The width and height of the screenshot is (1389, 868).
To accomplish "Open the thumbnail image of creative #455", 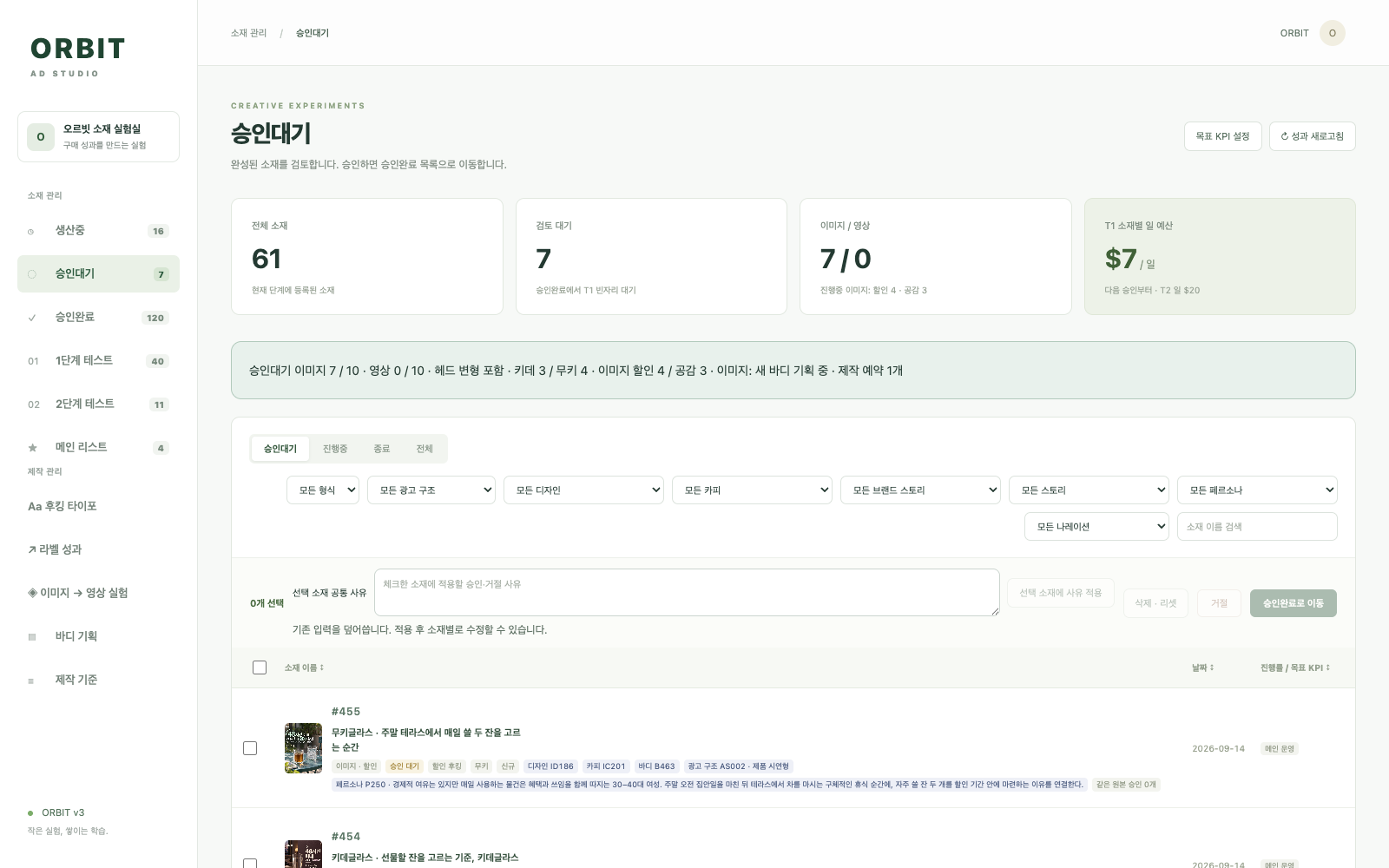I will pos(303,748).
